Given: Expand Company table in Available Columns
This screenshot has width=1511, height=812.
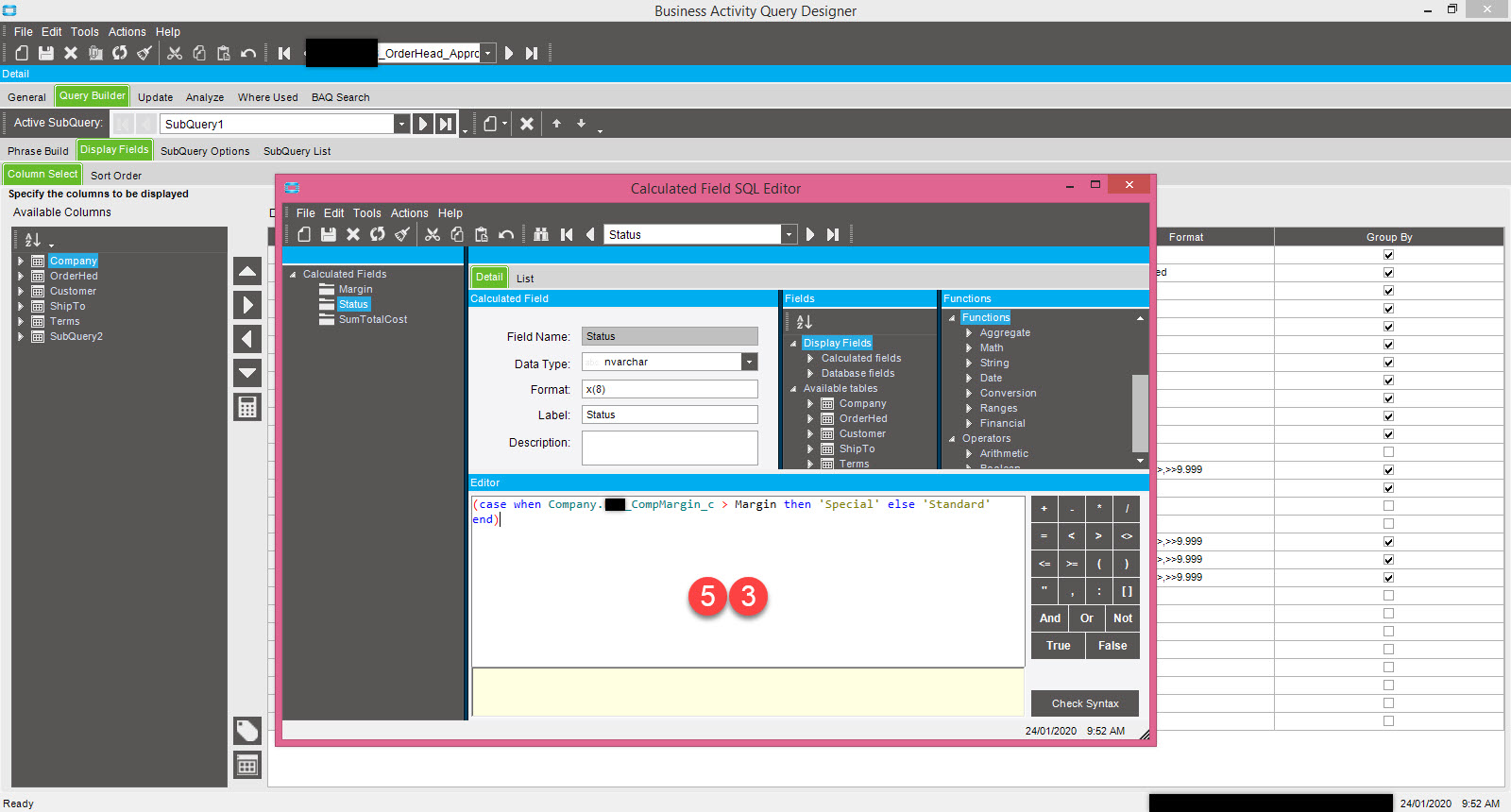Looking at the screenshot, I should (21, 262).
